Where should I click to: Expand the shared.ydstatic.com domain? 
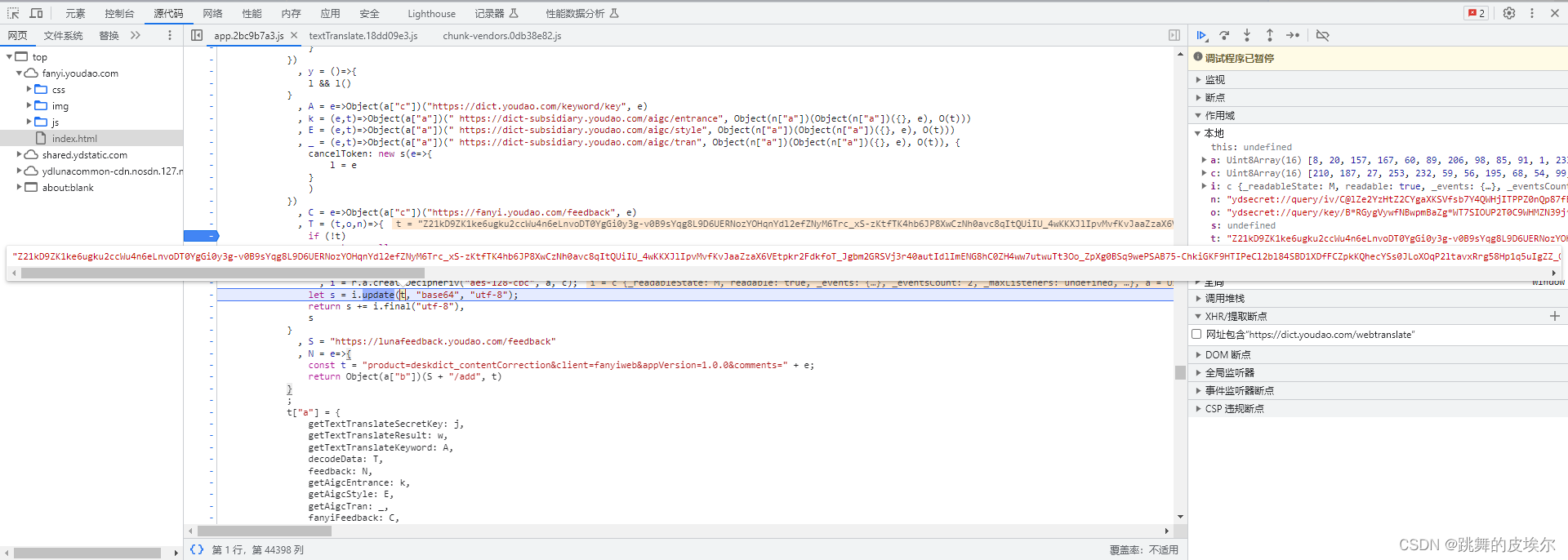19,154
